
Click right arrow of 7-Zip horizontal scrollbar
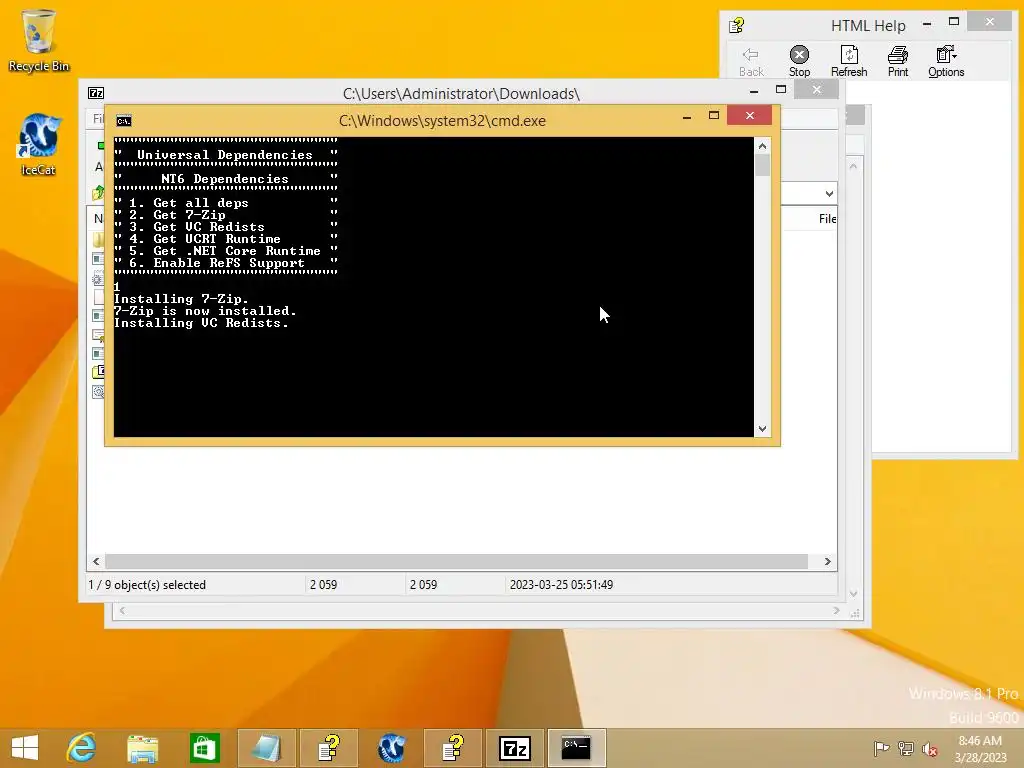tap(827, 562)
